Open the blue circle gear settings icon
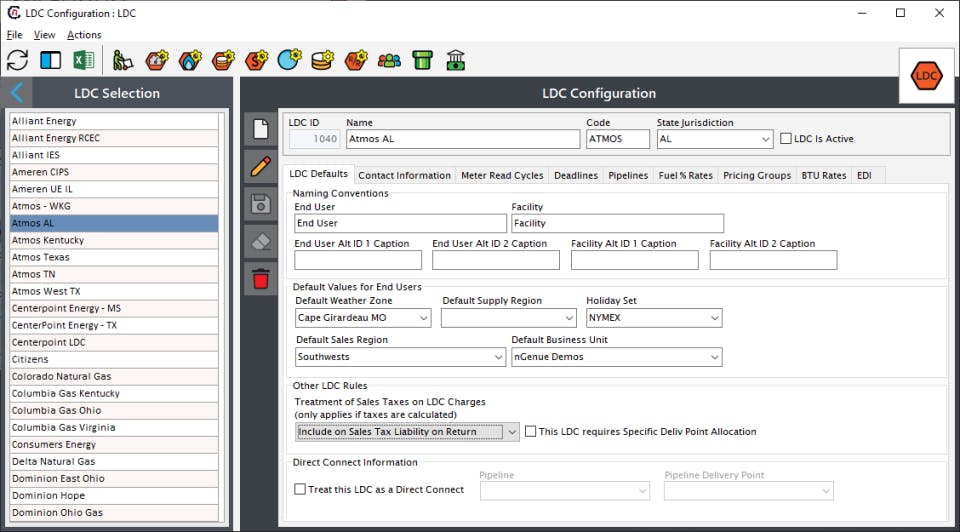The image size is (960, 532). (x=289, y=60)
